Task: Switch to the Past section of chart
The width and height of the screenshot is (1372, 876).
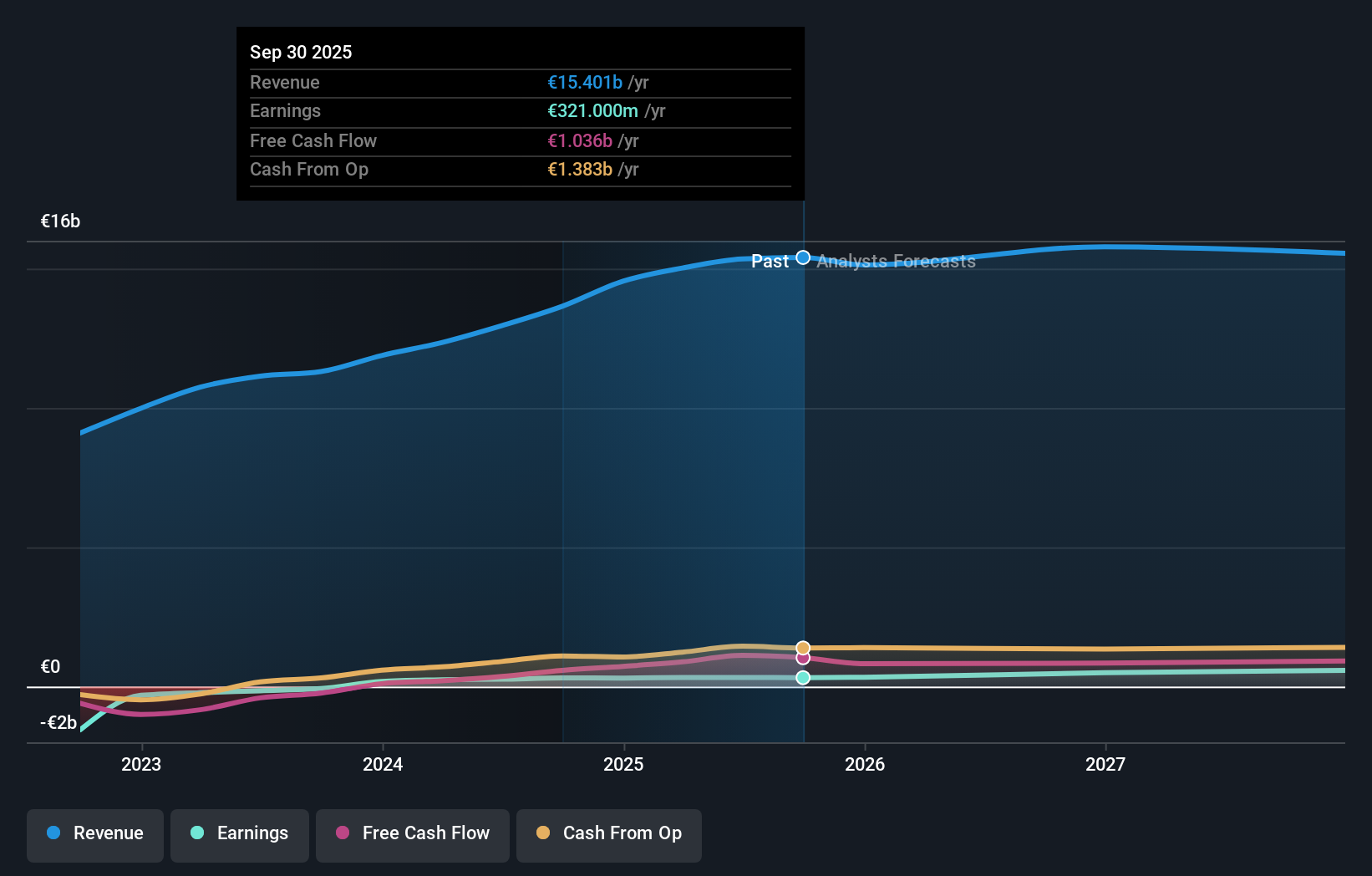Action: [x=769, y=261]
